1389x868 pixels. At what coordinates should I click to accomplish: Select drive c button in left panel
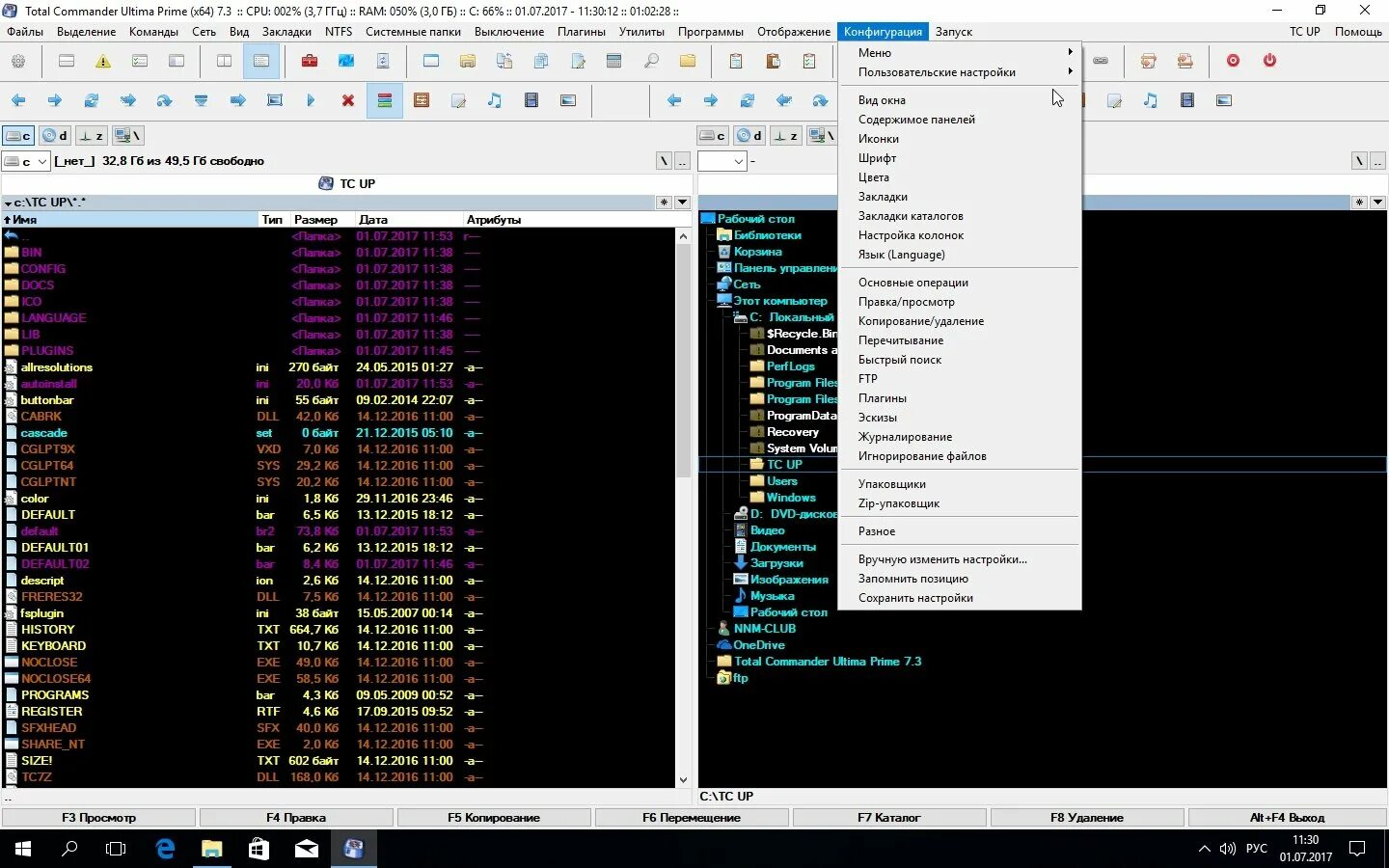pyautogui.click(x=18, y=136)
